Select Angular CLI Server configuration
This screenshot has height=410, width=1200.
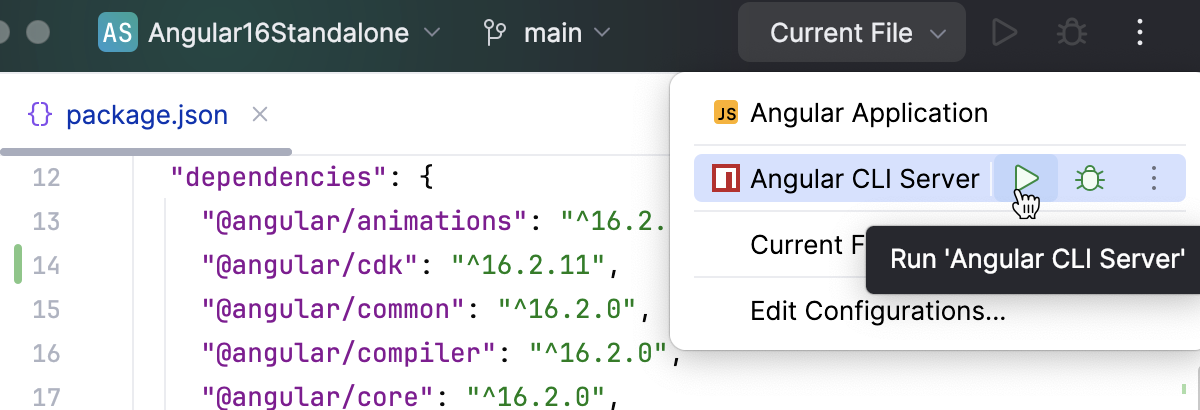tap(864, 179)
